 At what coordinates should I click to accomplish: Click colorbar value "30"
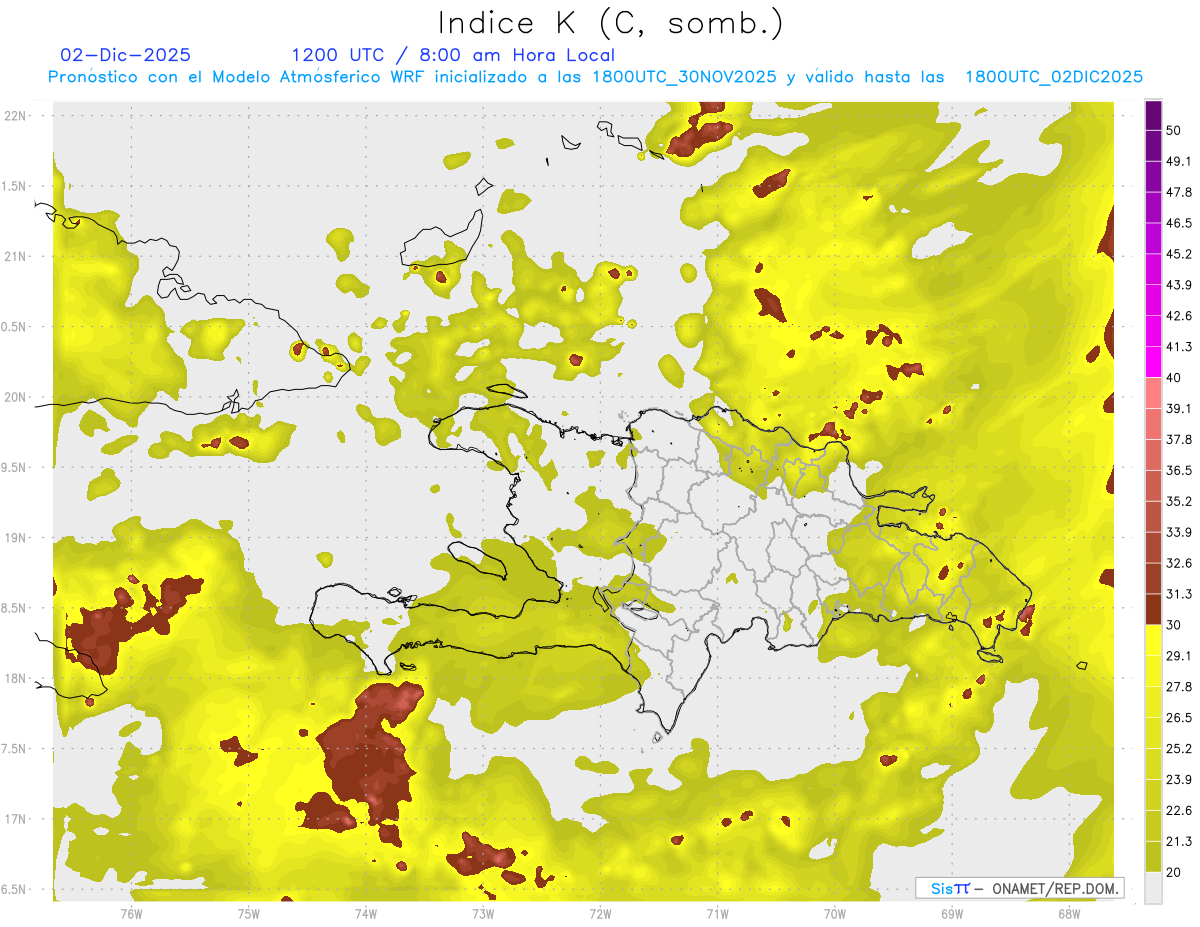click(x=1174, y=625)
